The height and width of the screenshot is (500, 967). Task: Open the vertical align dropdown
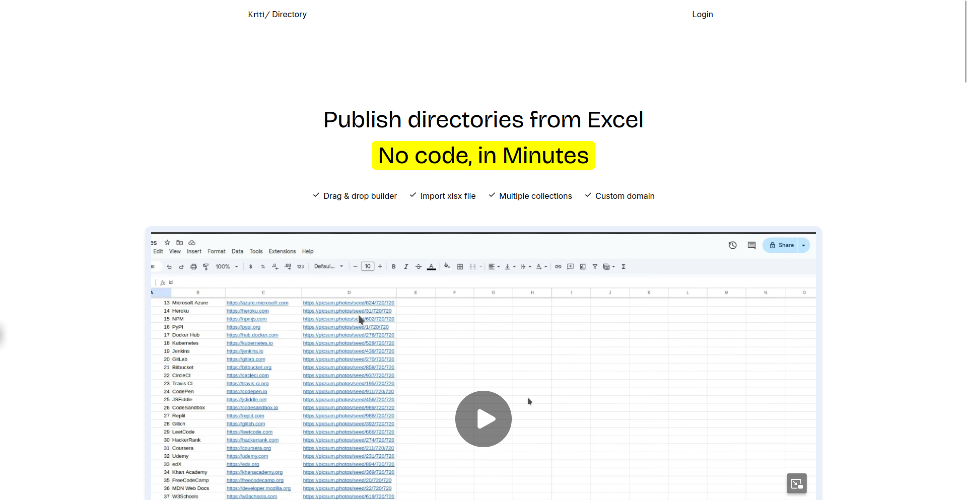pyautogui.click(x=509, y=267)
